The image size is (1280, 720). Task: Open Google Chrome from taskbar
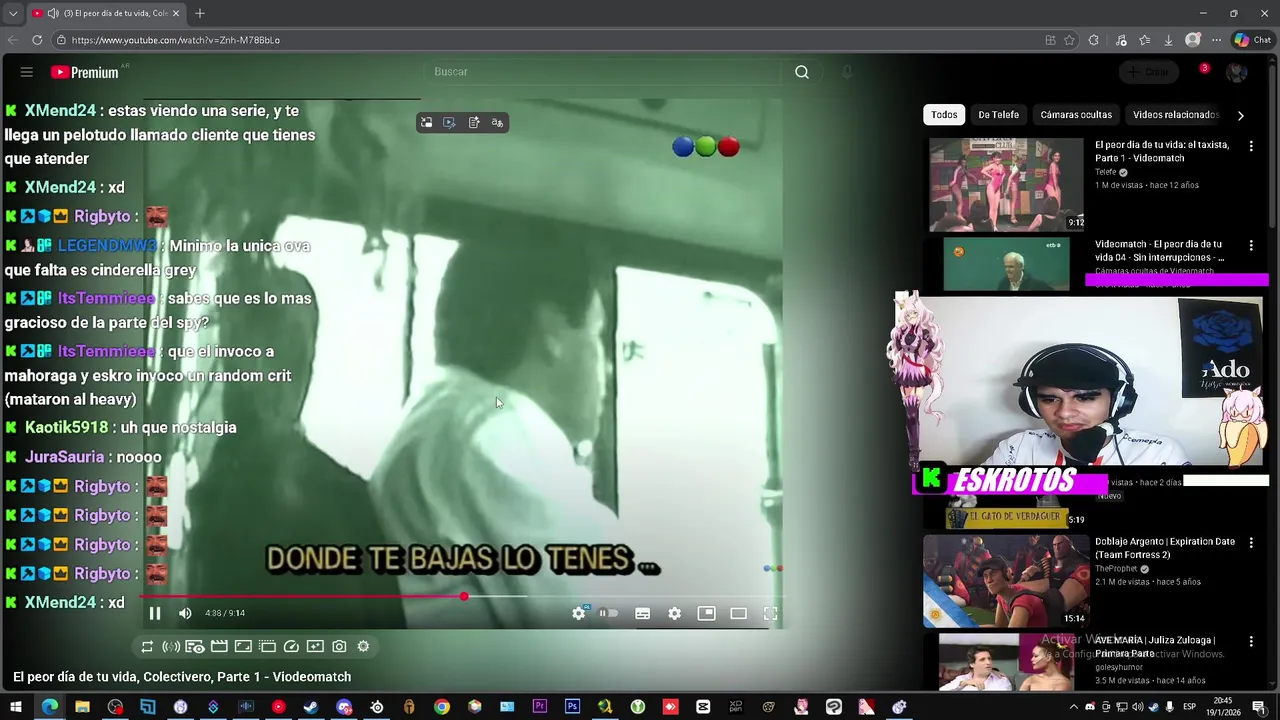[442, 707]
